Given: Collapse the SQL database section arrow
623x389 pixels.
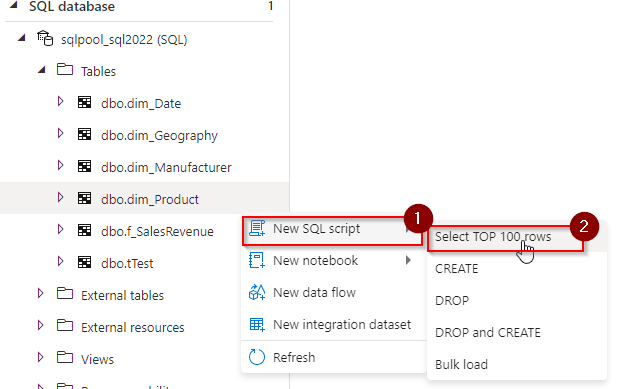Looking at the screenshot, I should coord(14,5).
